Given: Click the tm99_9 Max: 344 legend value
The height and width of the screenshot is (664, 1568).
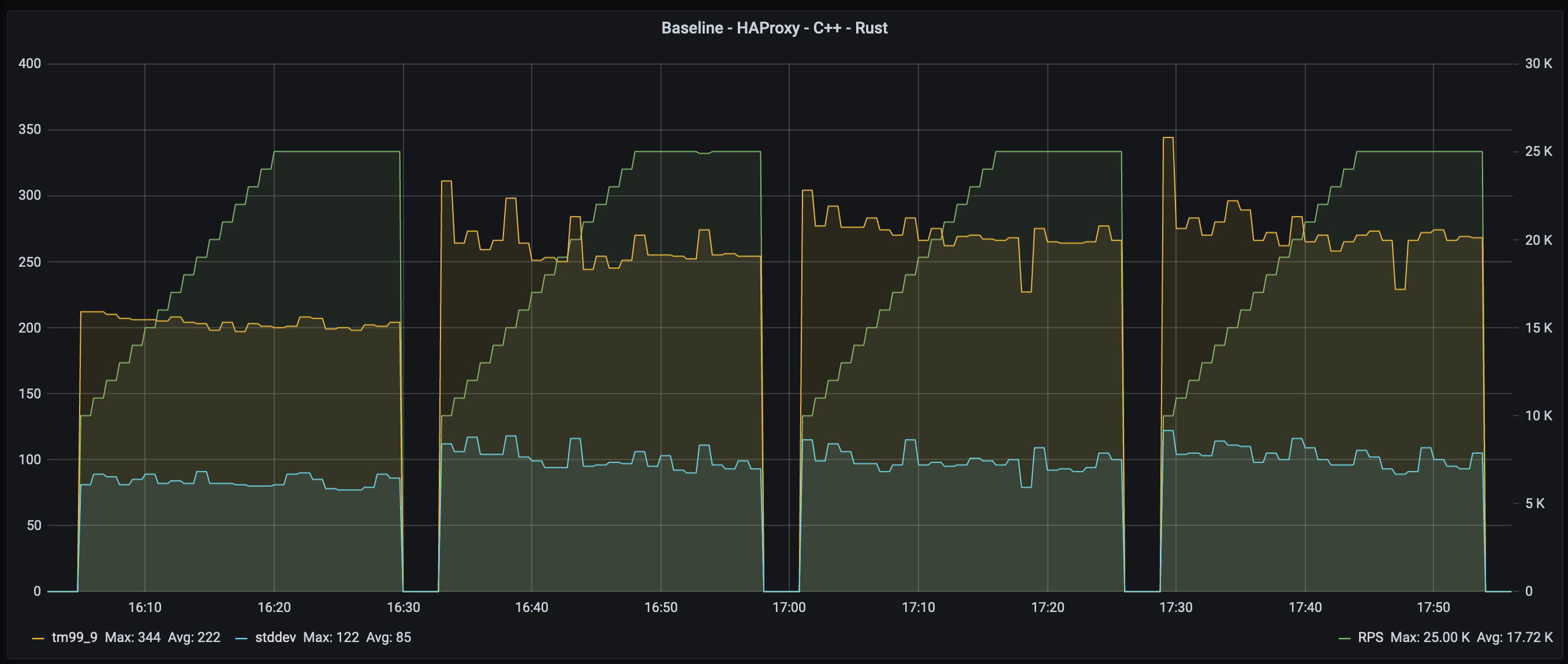Looking at the screenshot, I should (x=133, y=637).
